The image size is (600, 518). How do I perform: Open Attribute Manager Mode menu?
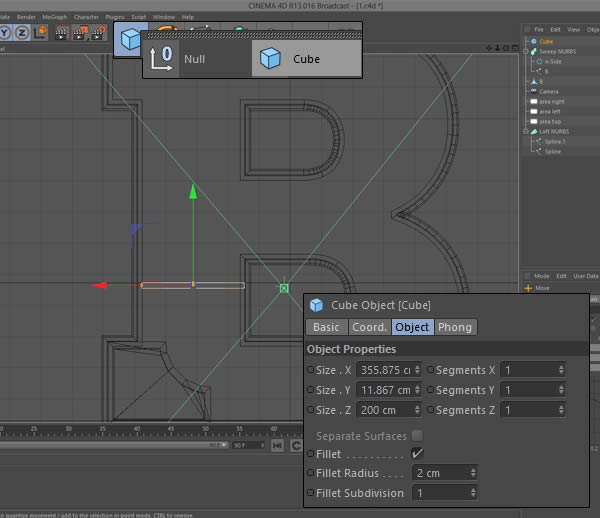pos(541,276)
